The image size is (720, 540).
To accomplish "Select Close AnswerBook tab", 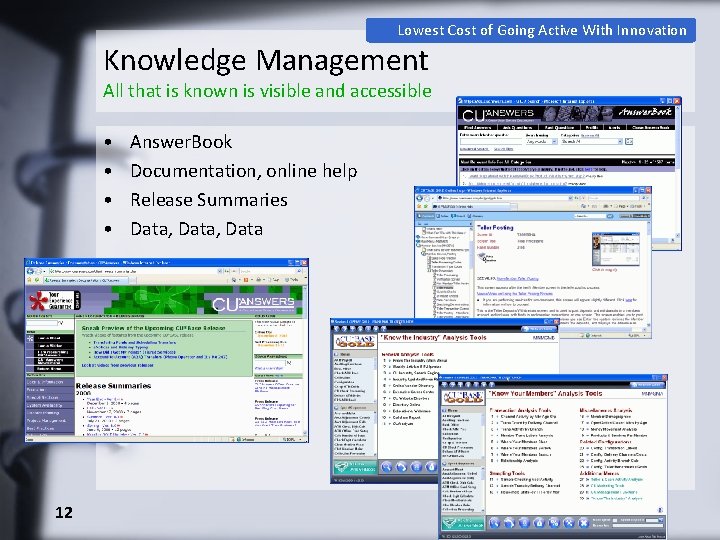I will tap(651, 128).
